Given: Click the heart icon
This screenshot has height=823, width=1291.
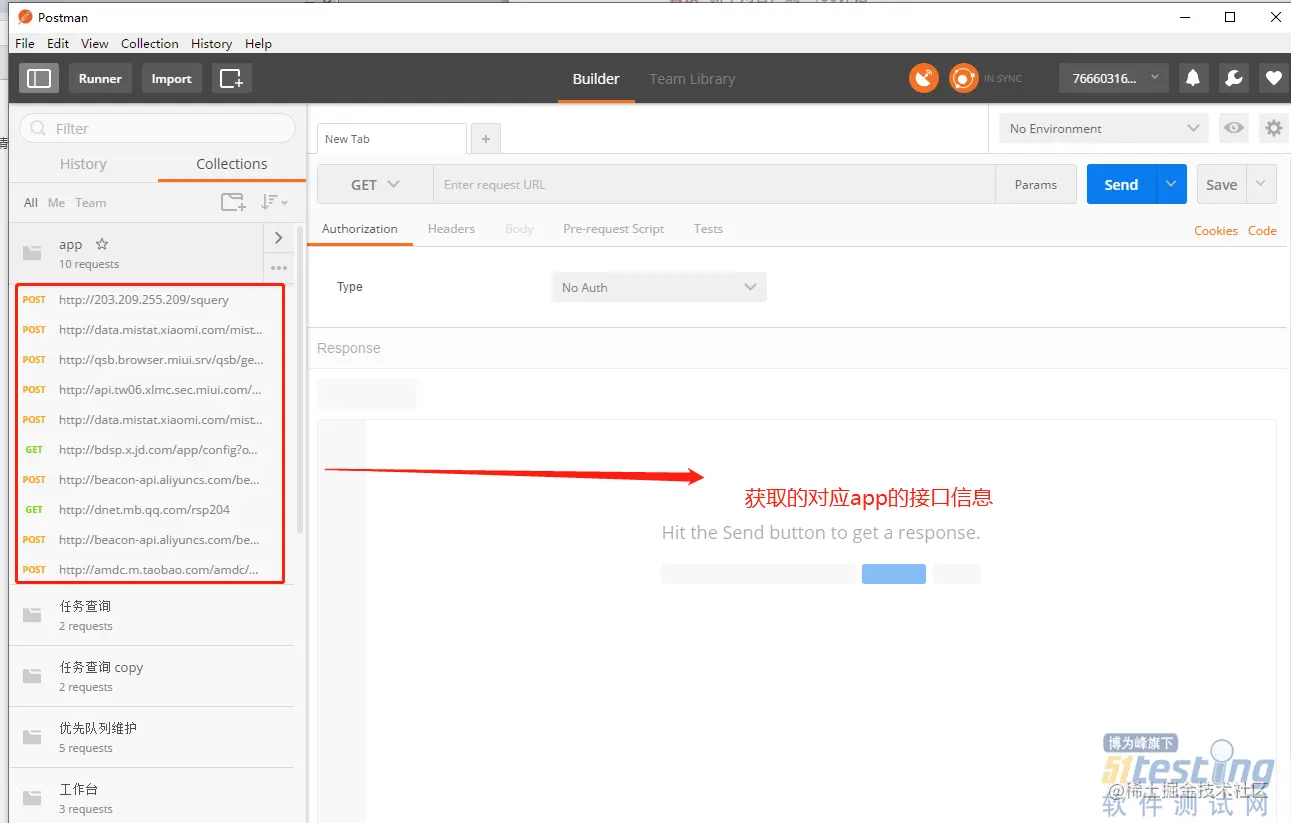Looking at the screenshot, I should pyautogui.click(x=1273, y=78).
